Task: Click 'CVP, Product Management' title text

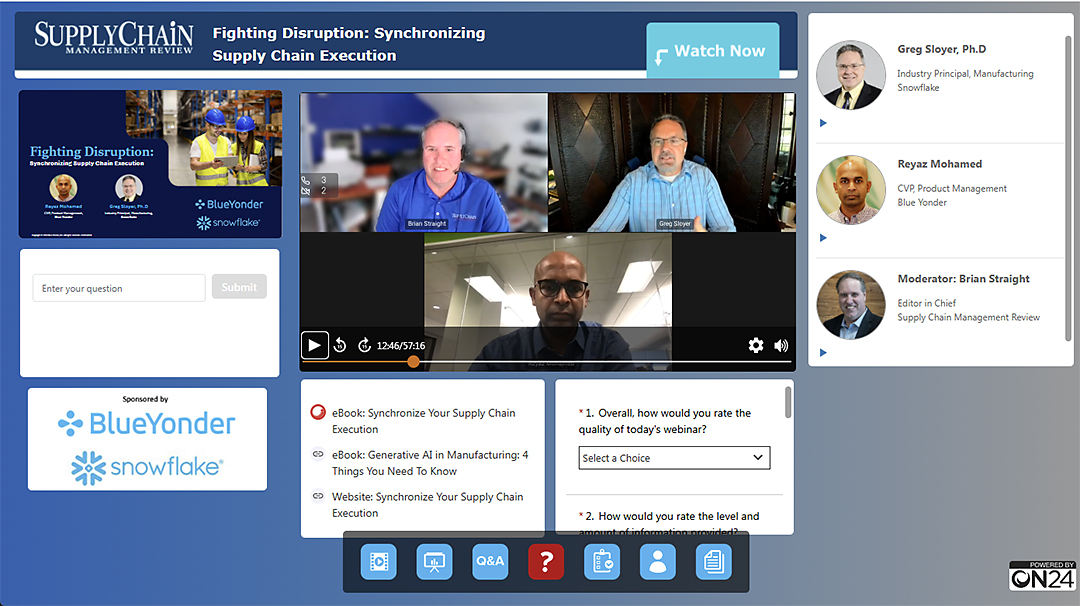Action: (x=952, y=189)
